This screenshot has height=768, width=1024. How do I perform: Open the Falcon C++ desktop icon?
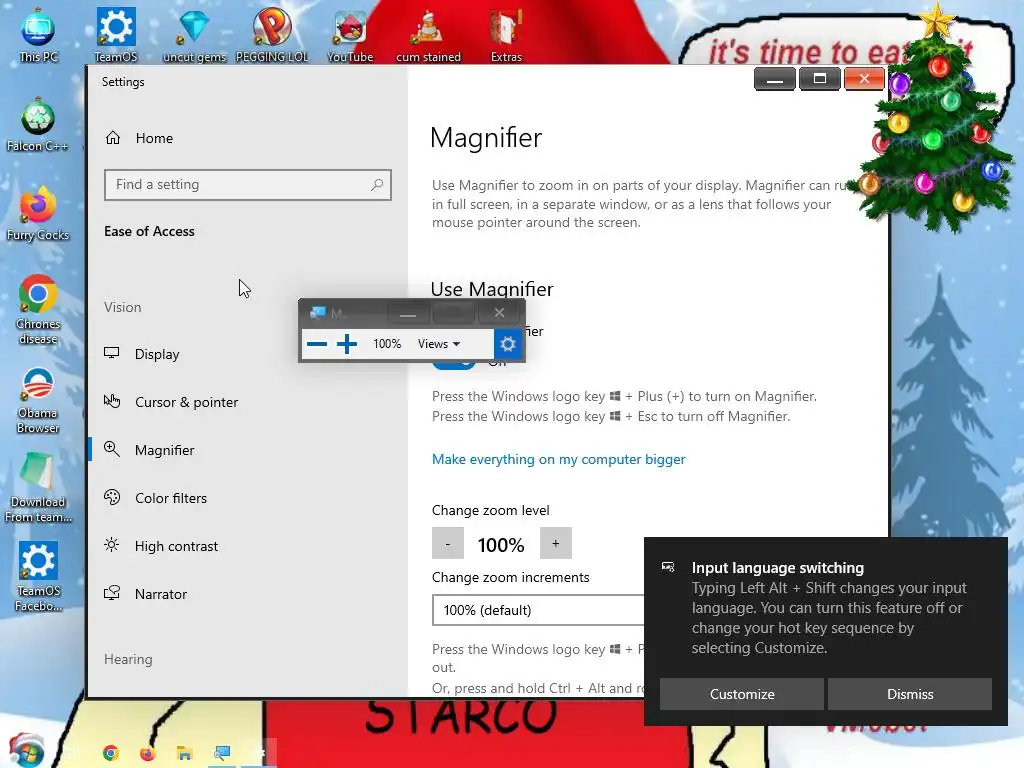pyautogui.click(x=37, y=125)
